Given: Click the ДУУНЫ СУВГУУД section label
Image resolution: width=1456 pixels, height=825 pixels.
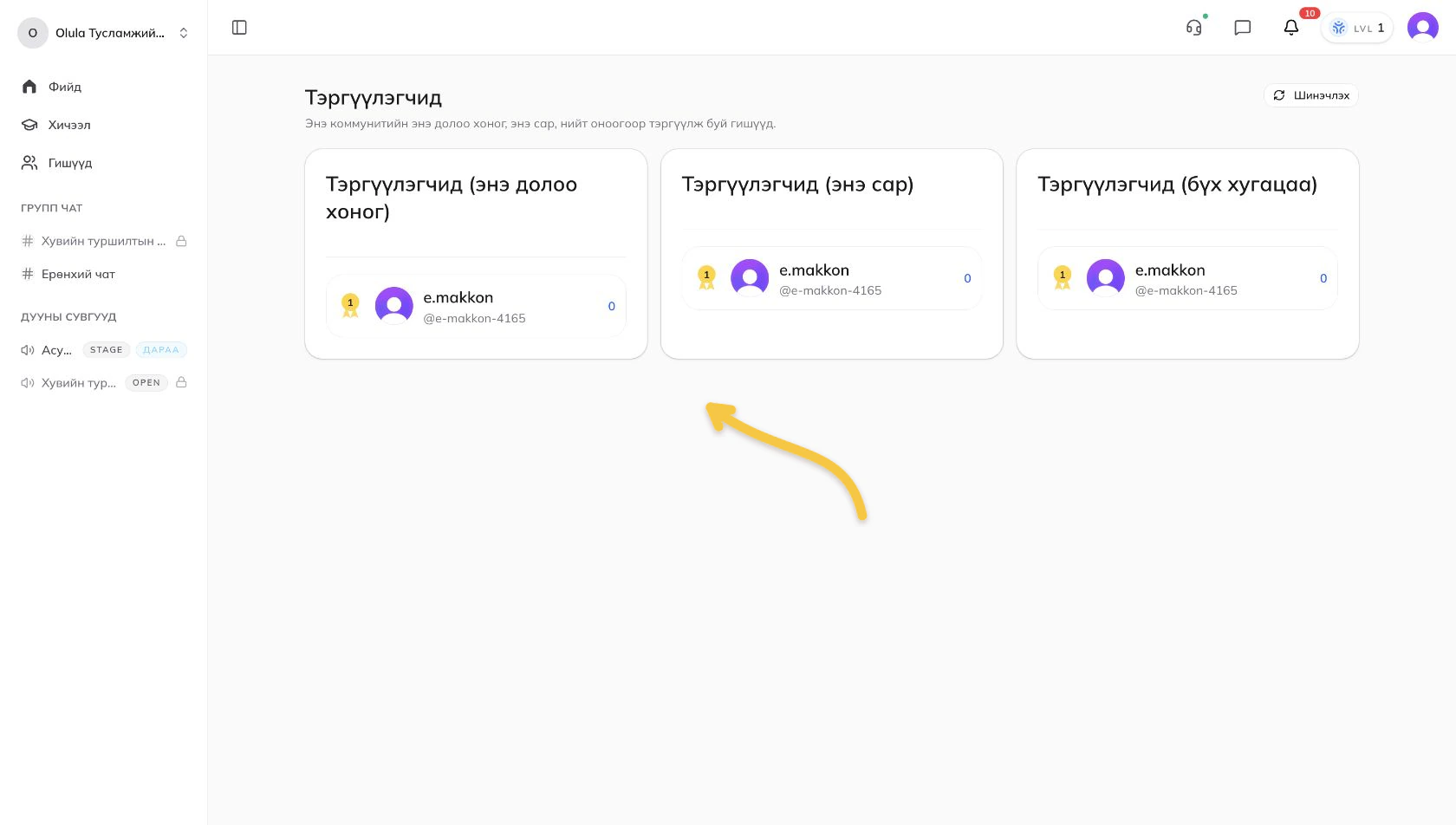Looking at the screenshot, I should [x=68, y=317].
